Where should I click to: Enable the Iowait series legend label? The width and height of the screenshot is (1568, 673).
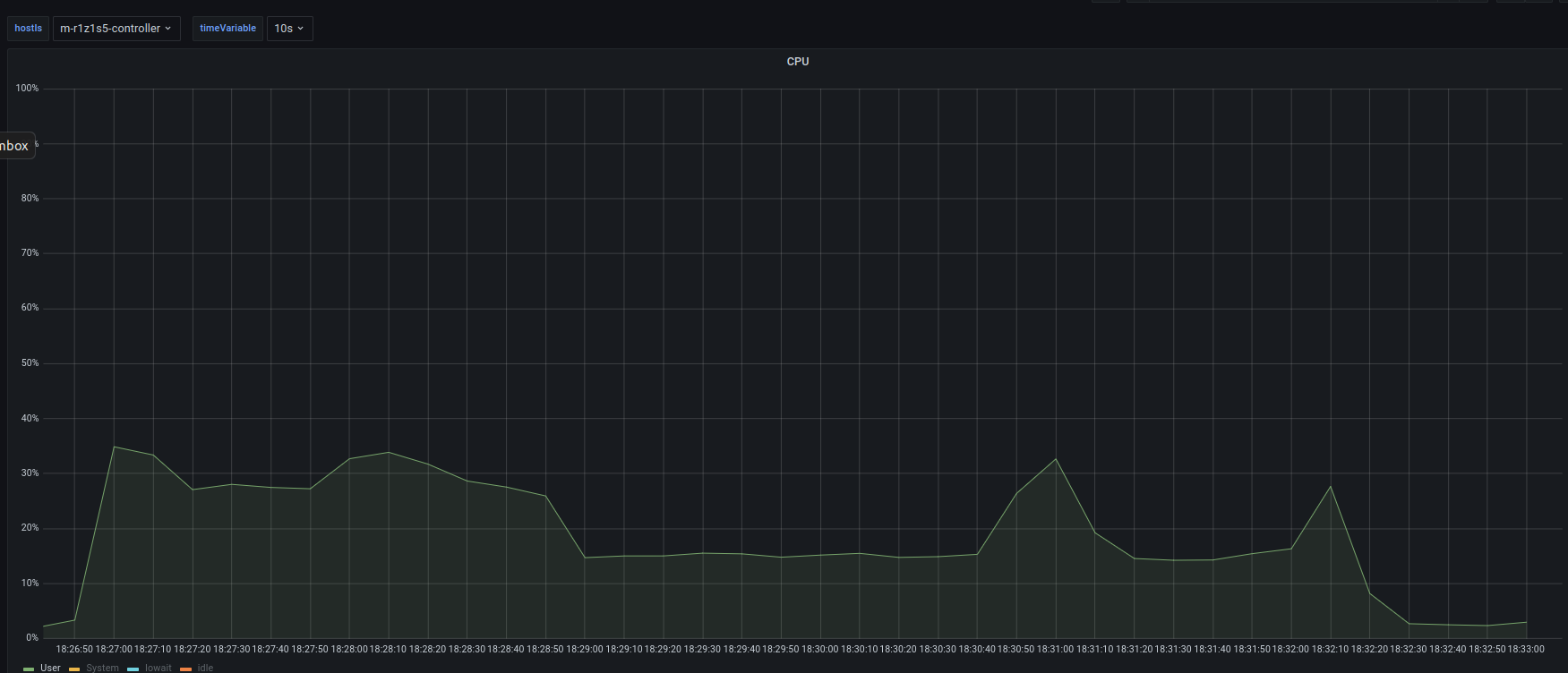click(x=158, y=668)
